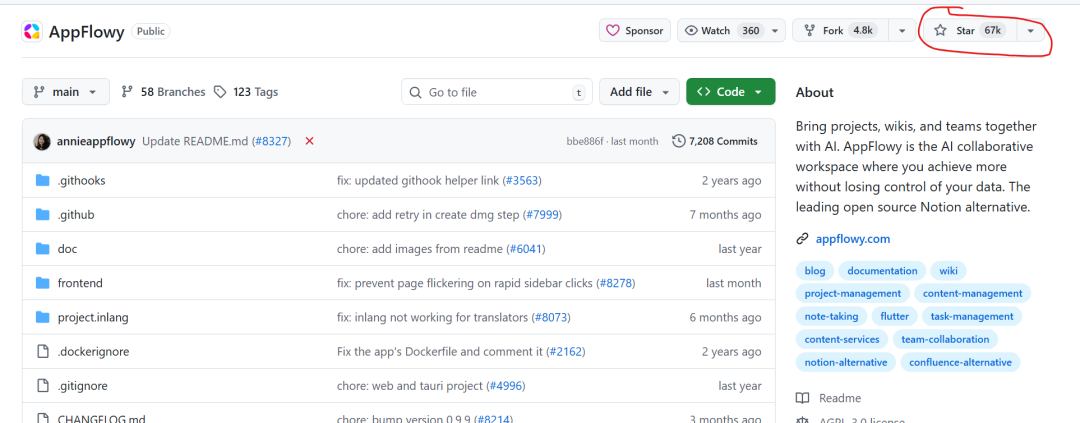The height and width of the screenshot is (423, 1080).
Task: Select the note-taking topic tag
Action: (x=831, y=316)
